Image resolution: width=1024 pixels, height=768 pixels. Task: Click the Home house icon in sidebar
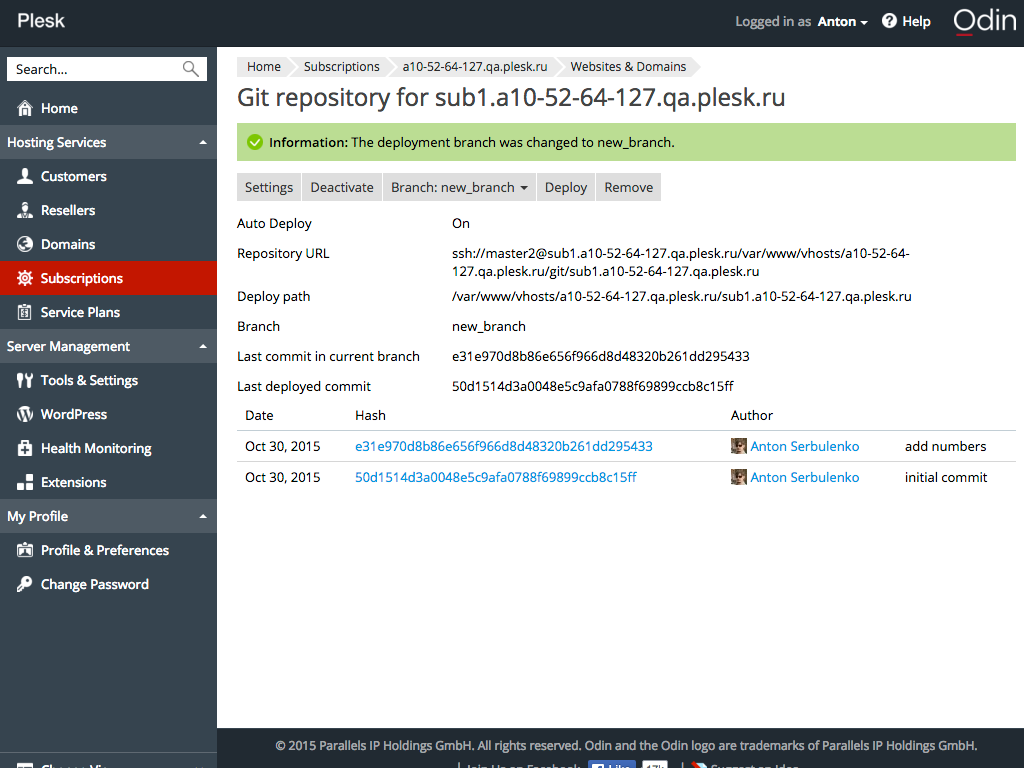tap(25, 108)
